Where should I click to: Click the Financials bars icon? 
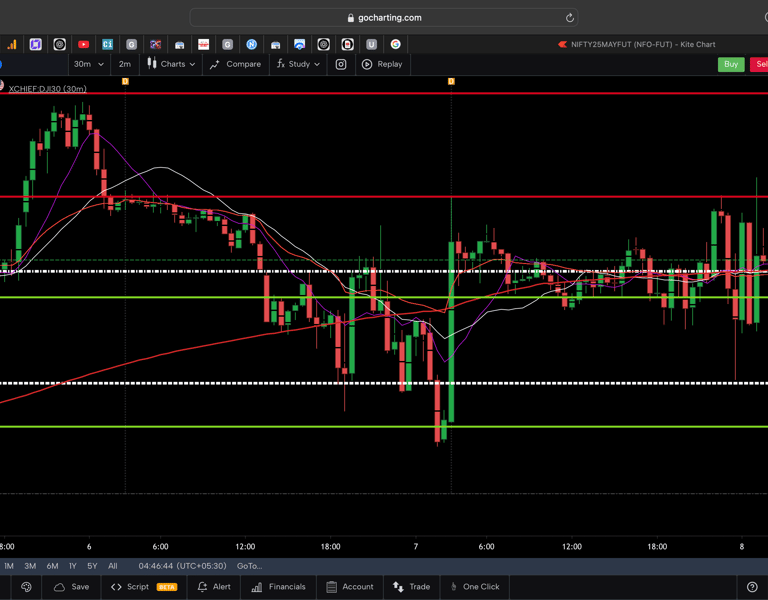257,587
